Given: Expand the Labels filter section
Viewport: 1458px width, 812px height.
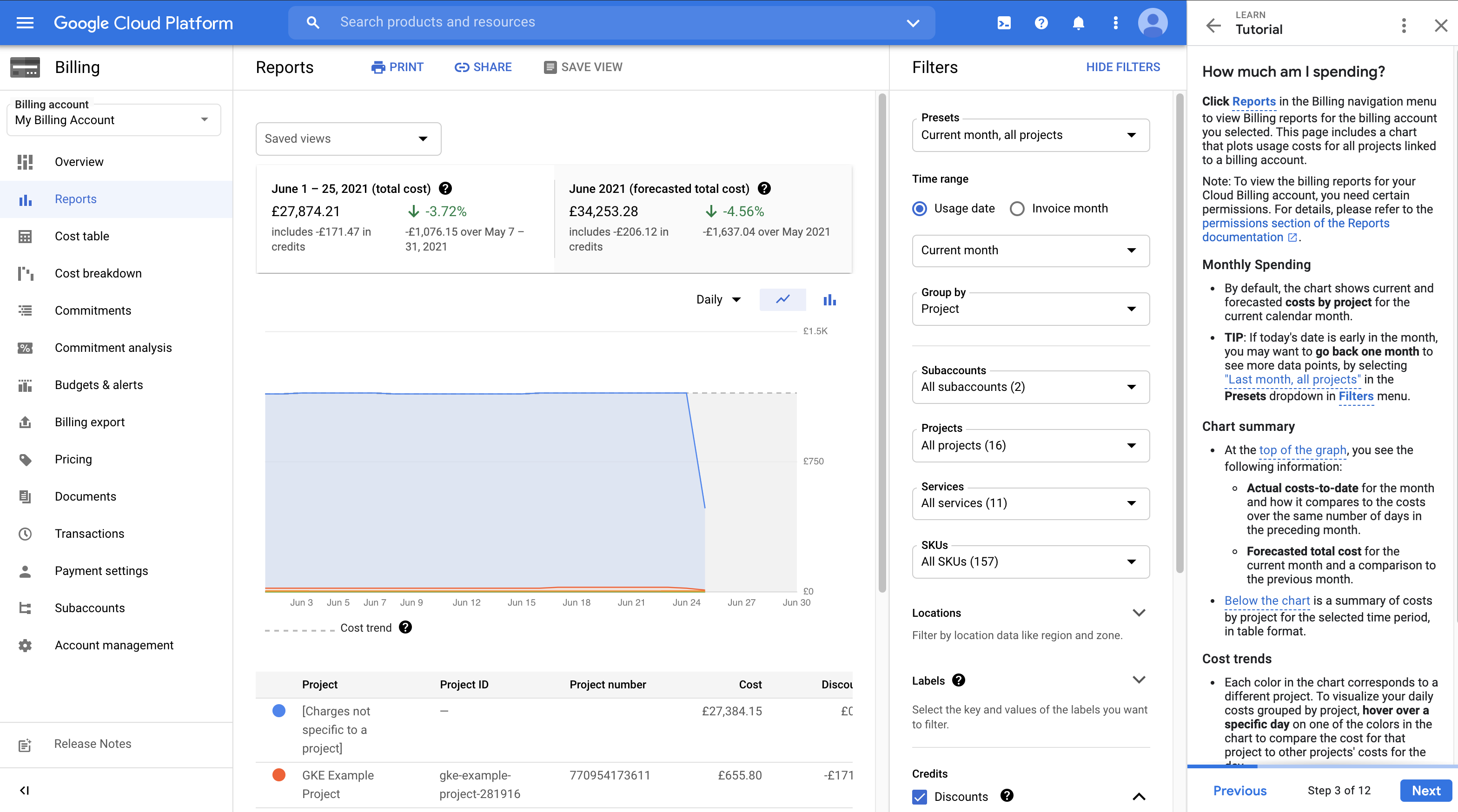Looking at the screenshot, I should pyautogui.click(x=1138, y=680).
